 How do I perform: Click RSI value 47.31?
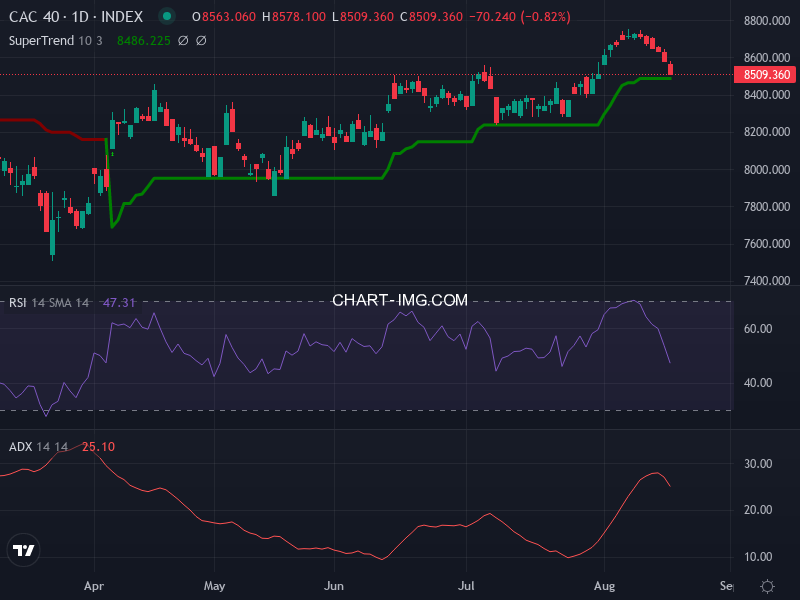pyautogui.click(x=119, y=303)
